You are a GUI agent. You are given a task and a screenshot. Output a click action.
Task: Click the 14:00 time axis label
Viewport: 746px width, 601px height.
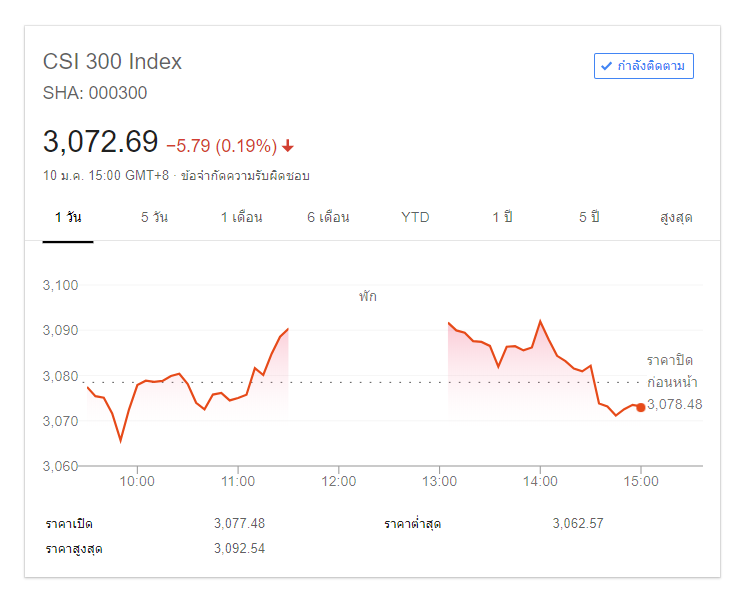click(540, 481)
